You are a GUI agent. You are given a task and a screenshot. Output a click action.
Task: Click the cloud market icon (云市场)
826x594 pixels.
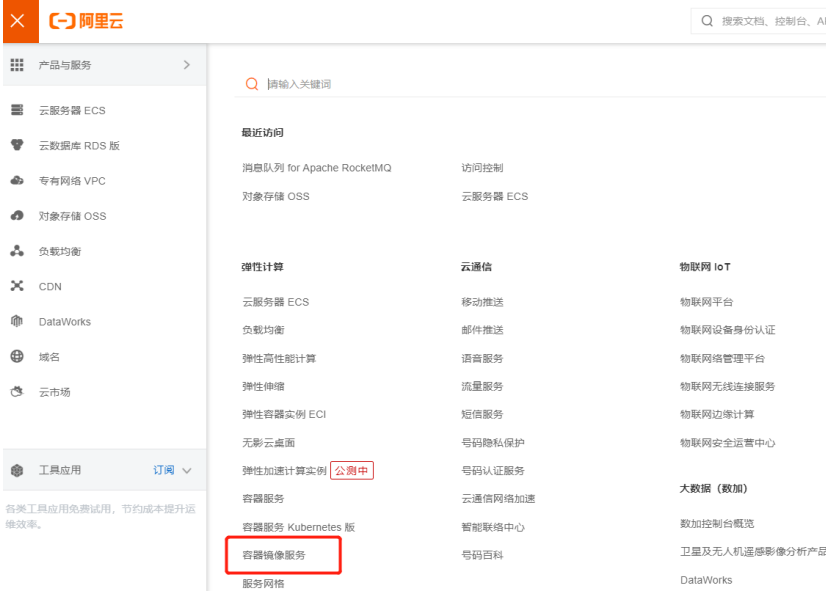17,392
